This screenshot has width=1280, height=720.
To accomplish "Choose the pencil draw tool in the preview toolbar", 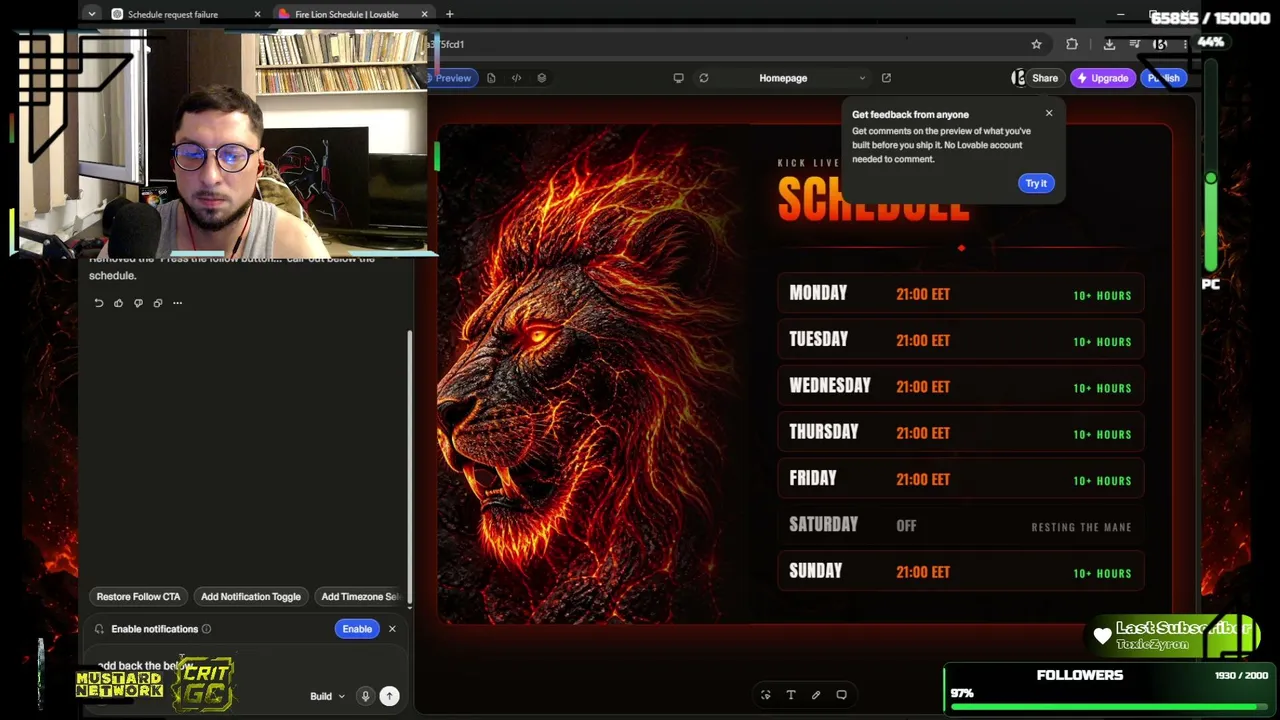I will click(x=816, y=695).
